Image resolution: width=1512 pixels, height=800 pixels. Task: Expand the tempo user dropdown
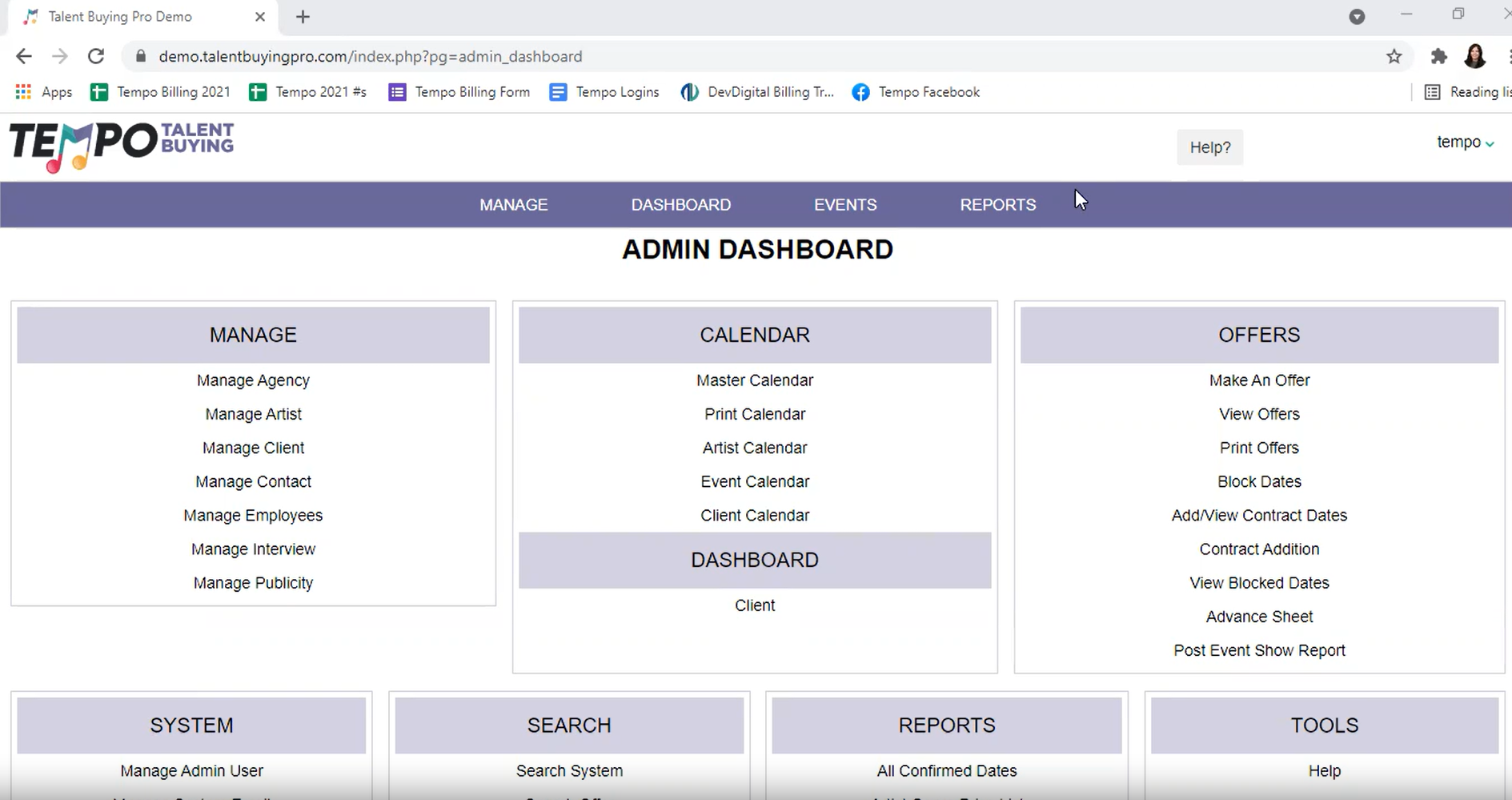[x=1465, y=143]
